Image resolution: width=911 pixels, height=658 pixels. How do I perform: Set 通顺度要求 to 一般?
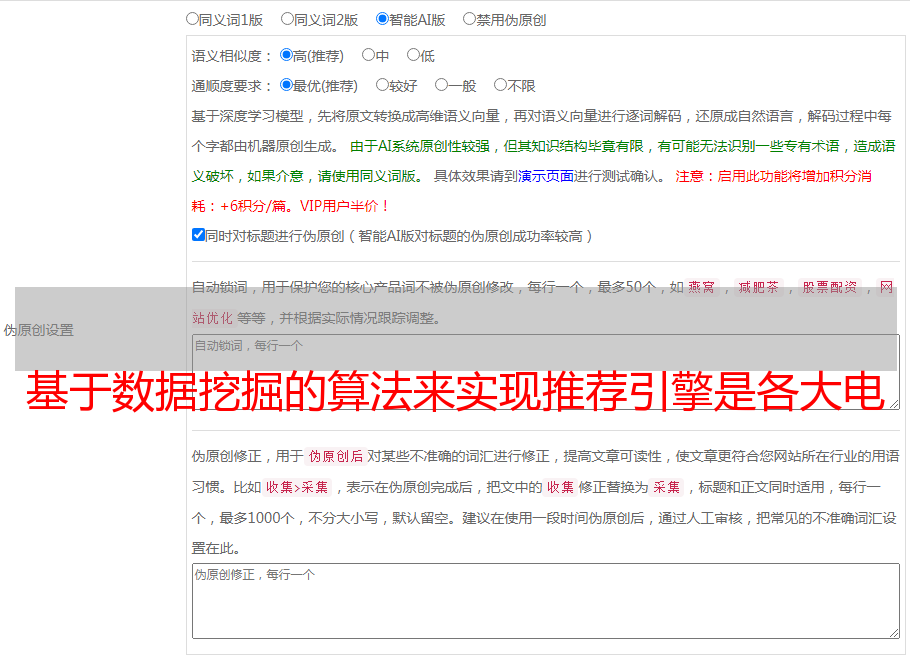(x=442, y=85)
